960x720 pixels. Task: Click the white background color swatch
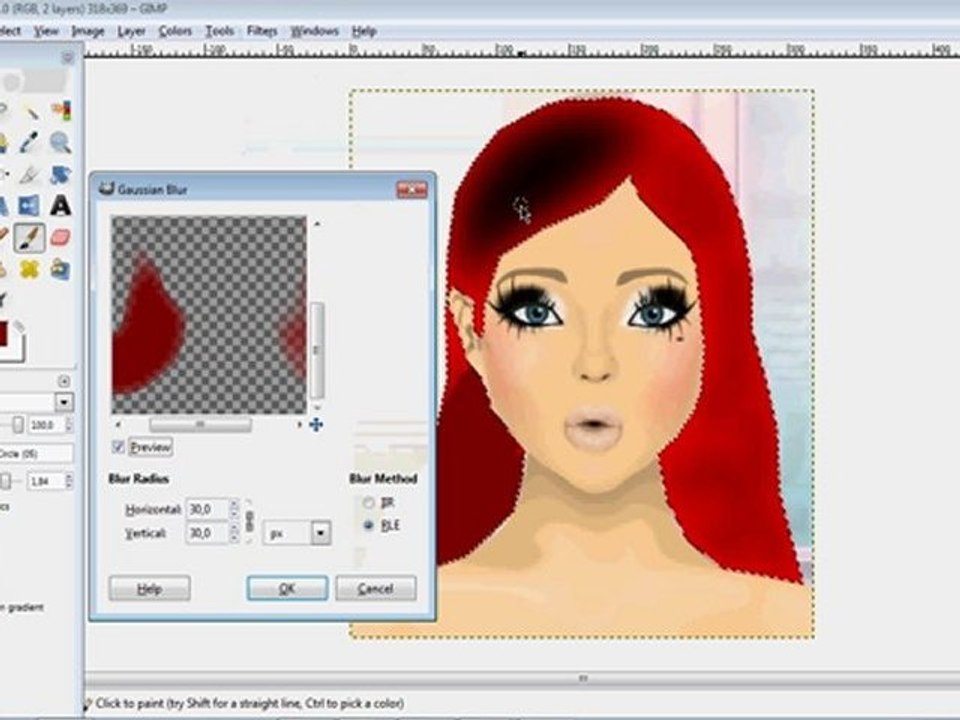[x=17, y=352]
